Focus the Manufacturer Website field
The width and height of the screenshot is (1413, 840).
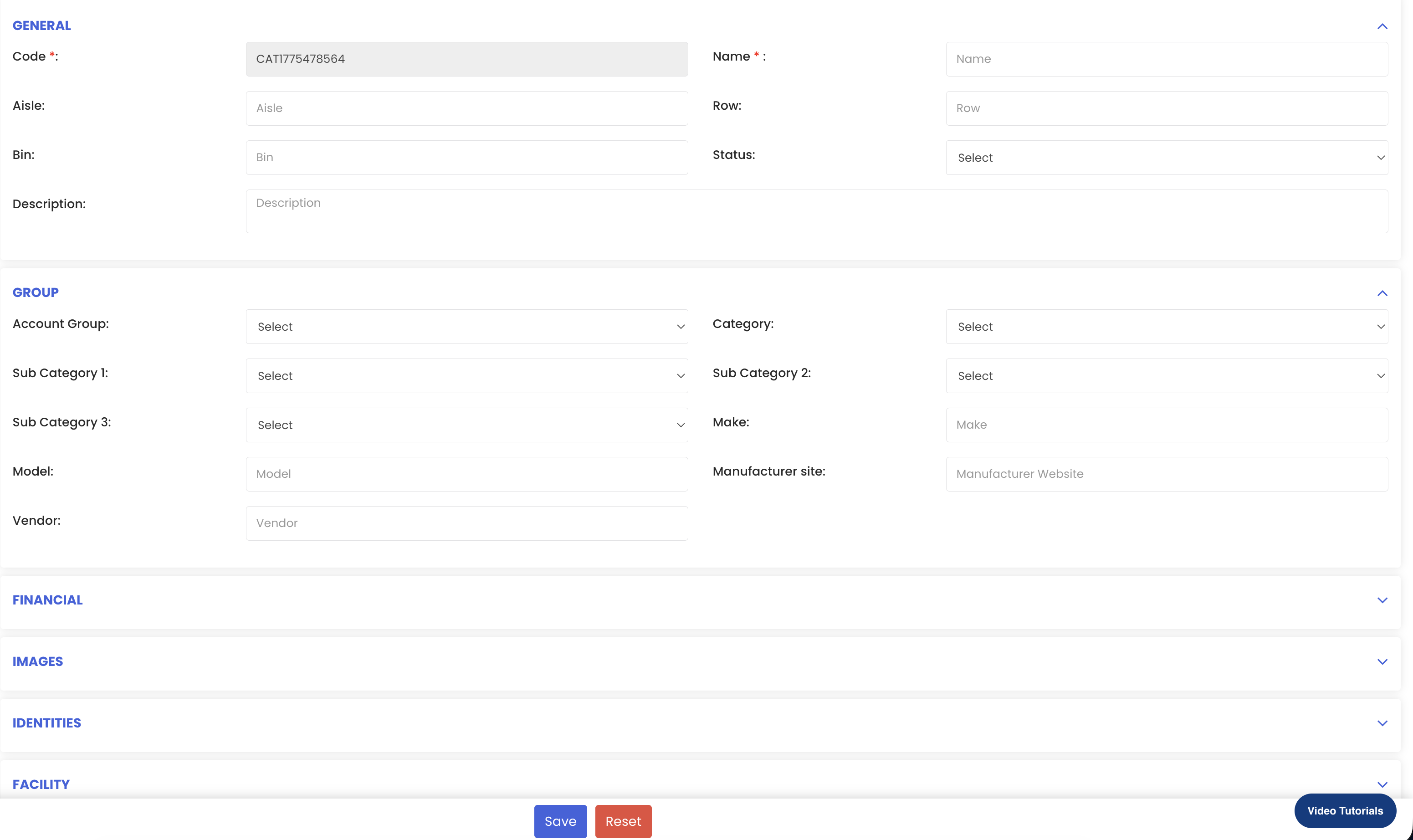[1166, 474]
